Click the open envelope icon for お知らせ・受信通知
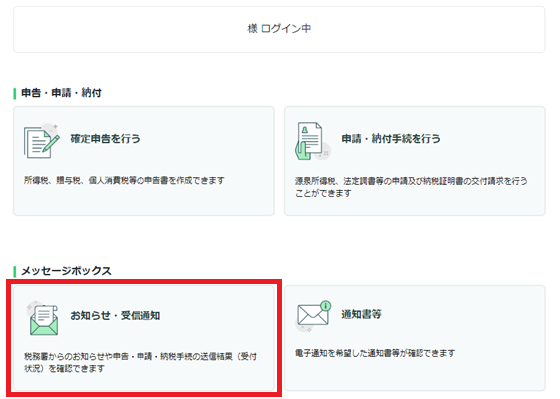This screenshot has width=560, height=399. (42, 318)
